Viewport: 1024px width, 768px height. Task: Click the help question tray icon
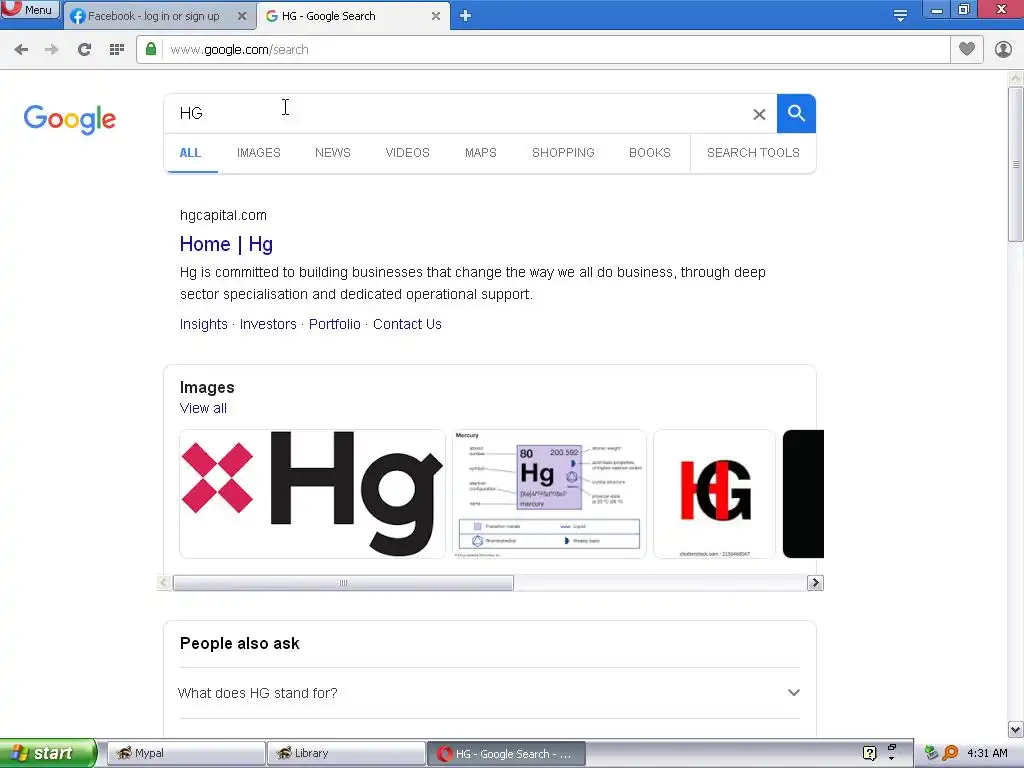[x=869, y=753]
